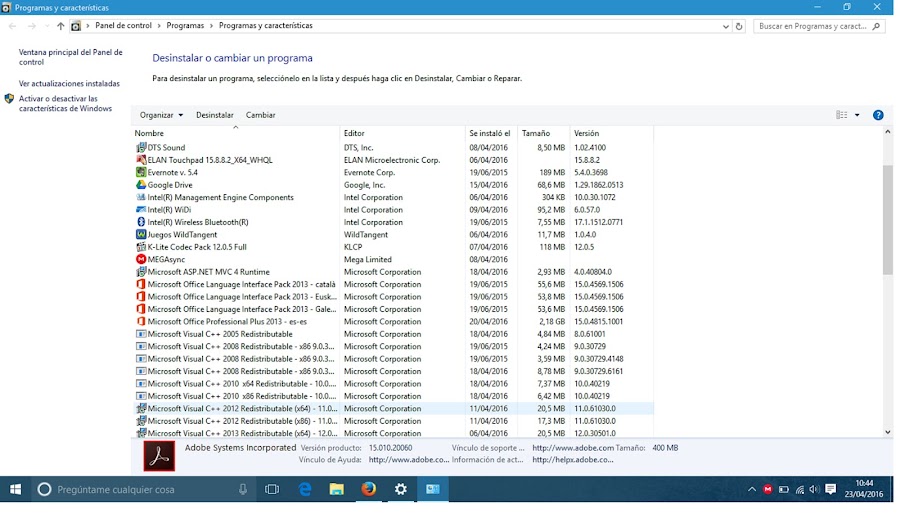Open File Explorer from the taskbar
900x514 pixels.
tap(336, 489)
